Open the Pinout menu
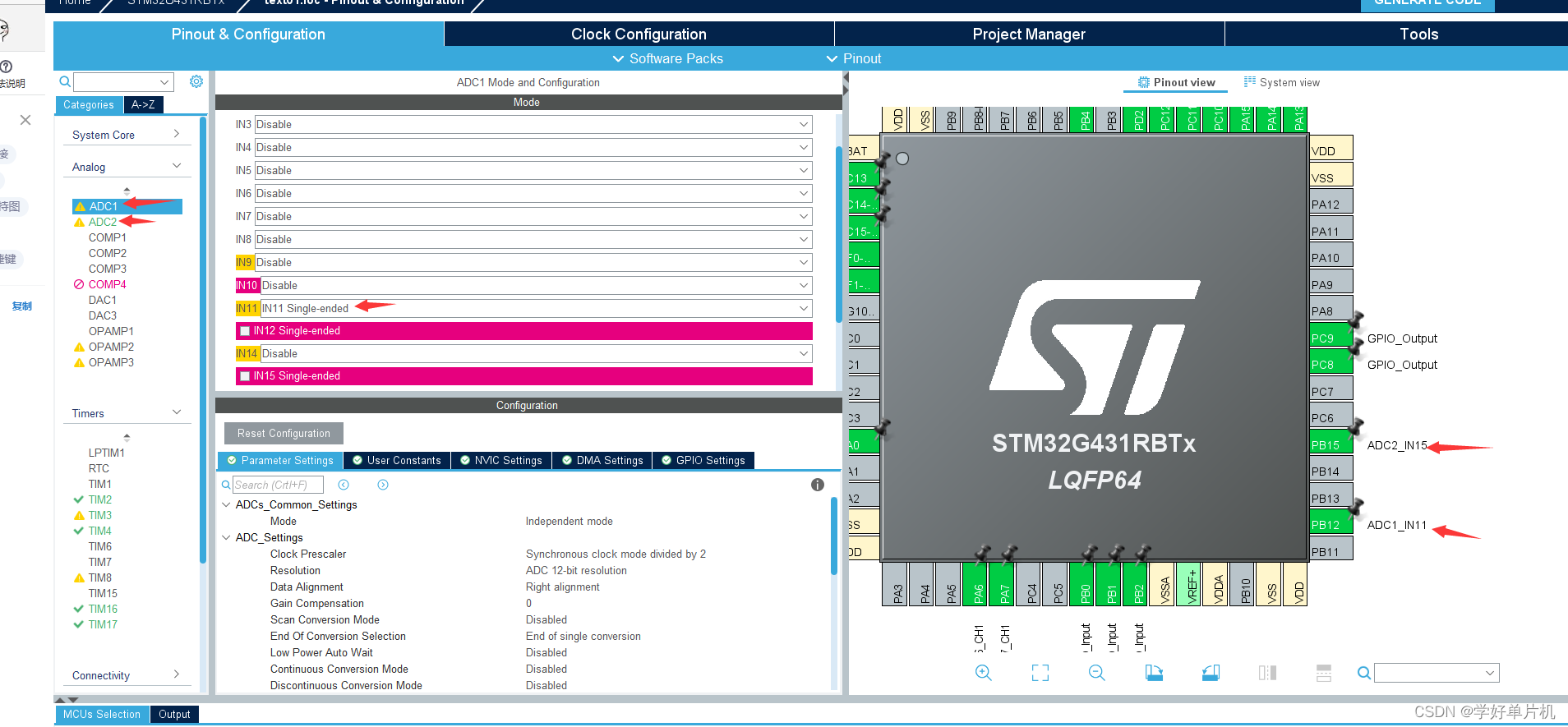Screen dimensions: 1568x727 [x=854, y=58]
